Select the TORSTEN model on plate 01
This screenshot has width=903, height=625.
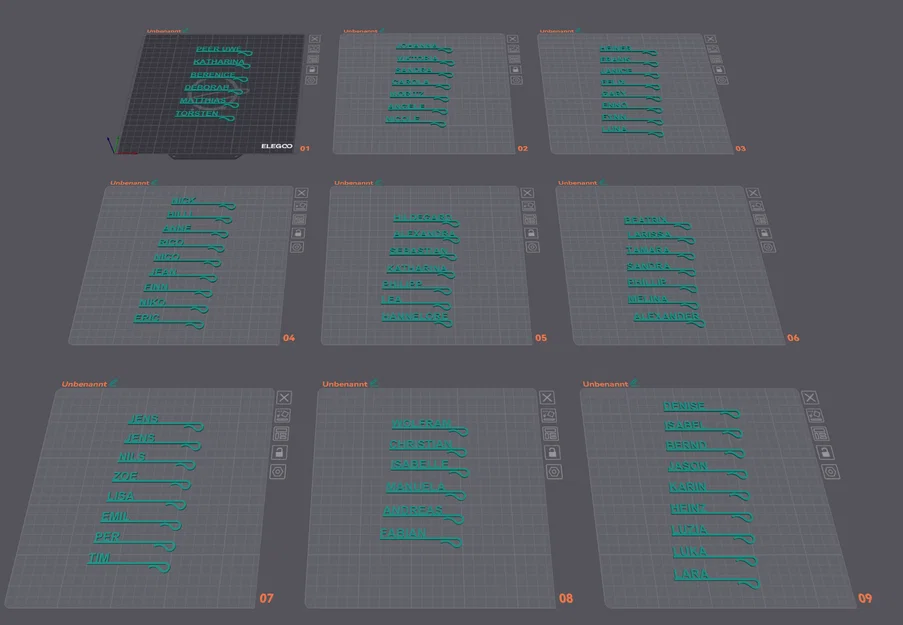pos(205,115)
